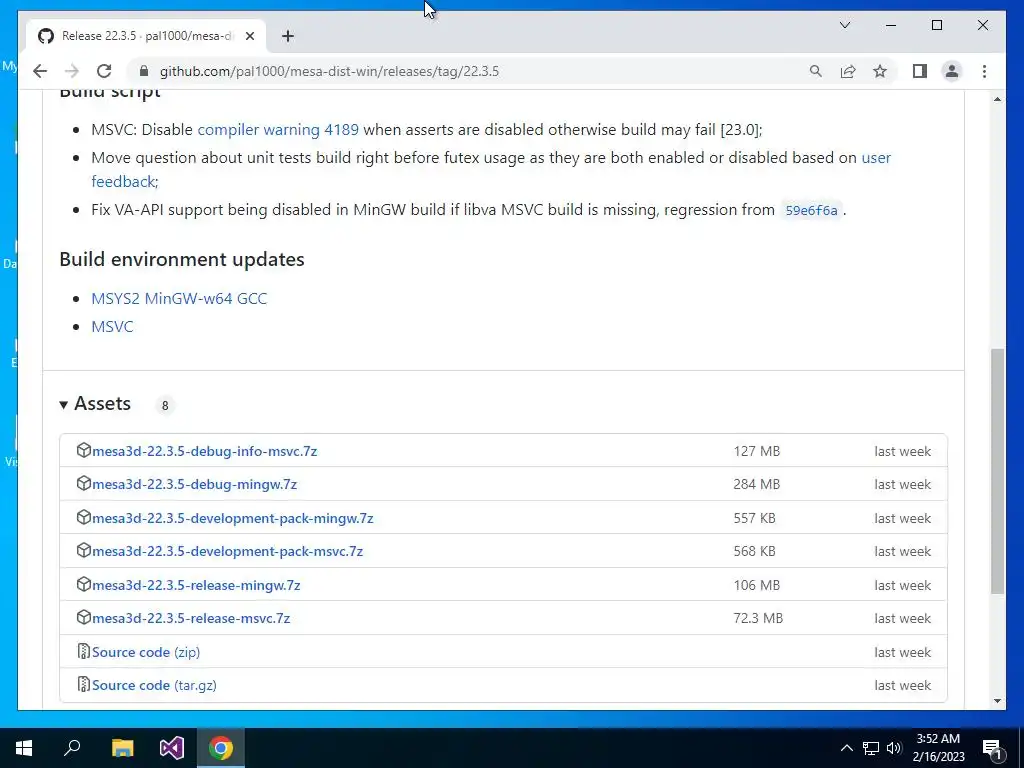Collapse the Assets section
Image resolution: width=1024 pixels, height=768 pixels.
[x=95, y=404]
